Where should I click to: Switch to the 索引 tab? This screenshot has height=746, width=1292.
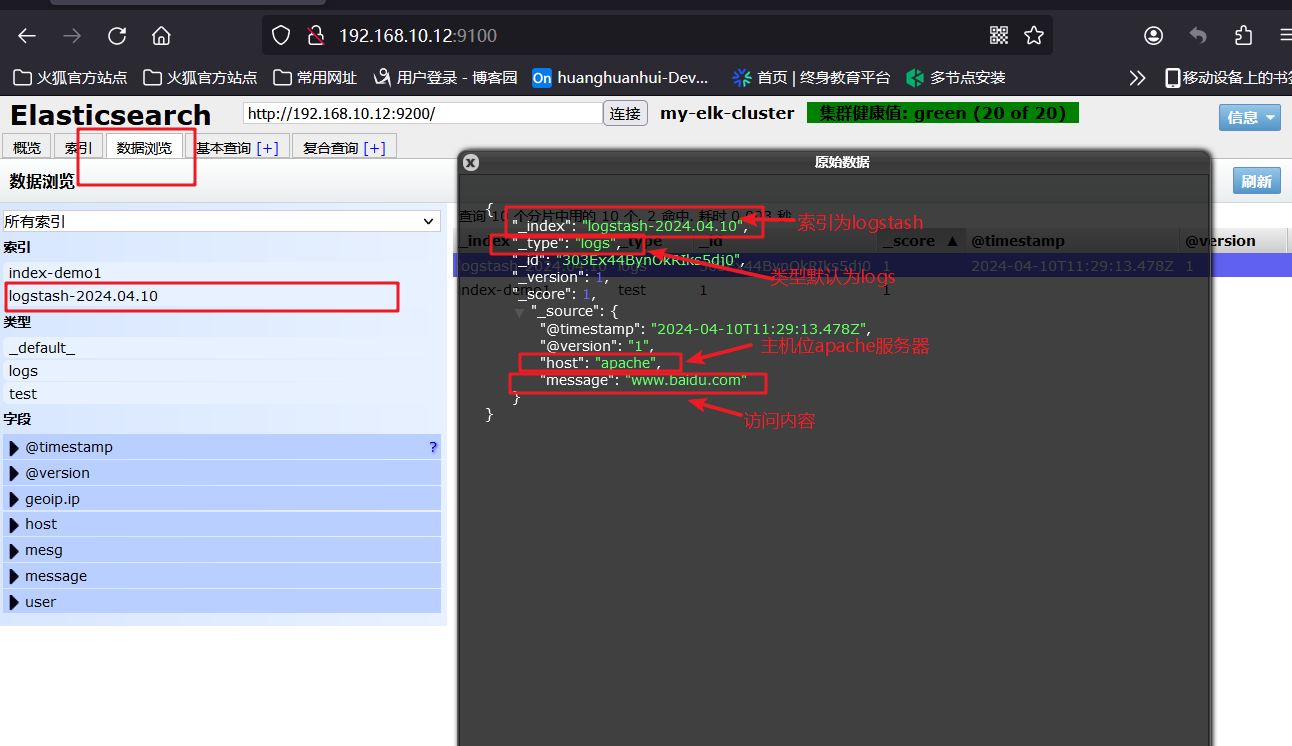78,148
